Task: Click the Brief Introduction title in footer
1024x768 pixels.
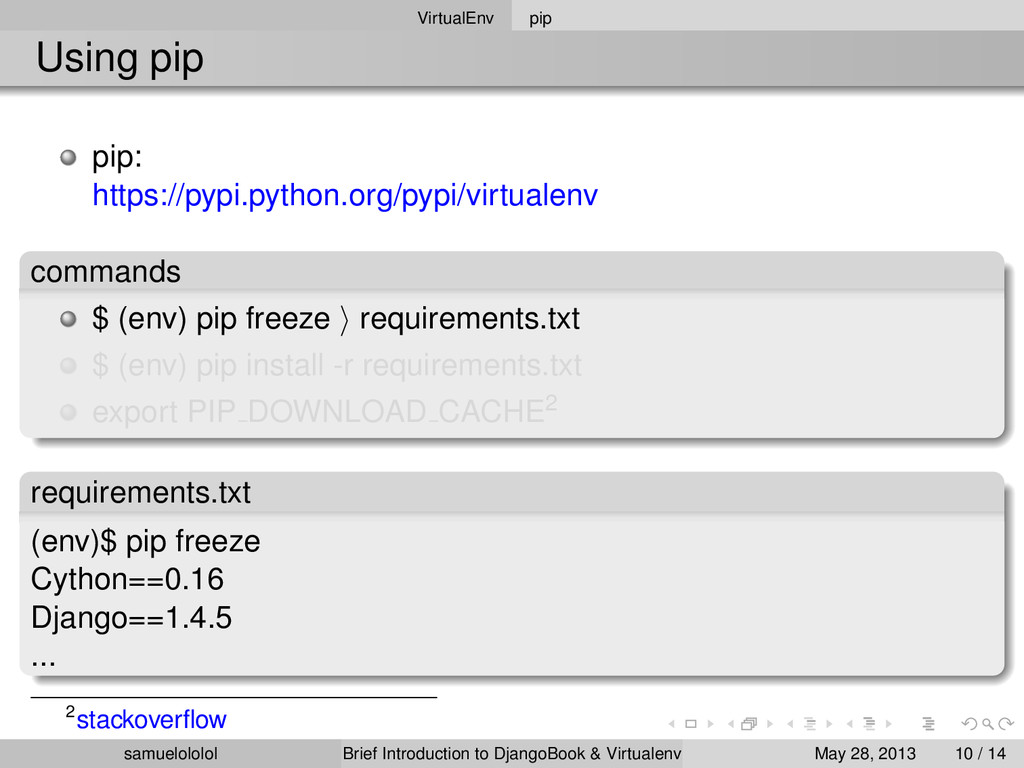Action: point(511,753)
